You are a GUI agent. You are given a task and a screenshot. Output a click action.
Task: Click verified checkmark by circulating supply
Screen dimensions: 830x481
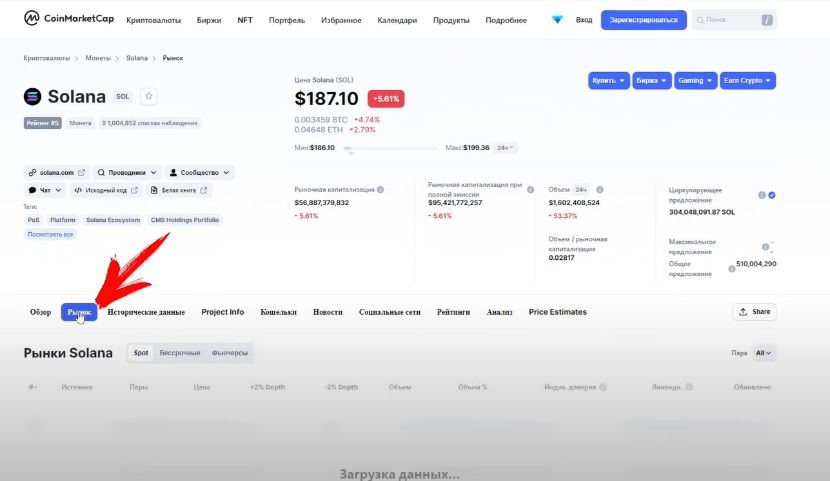click(x=772, y=195)
